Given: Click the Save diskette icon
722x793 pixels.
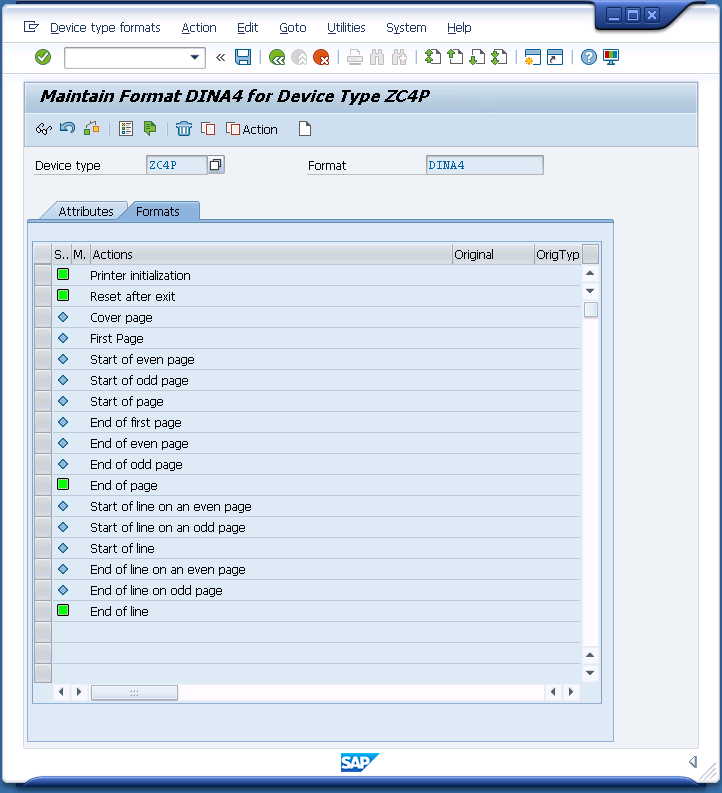Looking at the screenshot, I should pyautogui.click(x=243, y=57).
